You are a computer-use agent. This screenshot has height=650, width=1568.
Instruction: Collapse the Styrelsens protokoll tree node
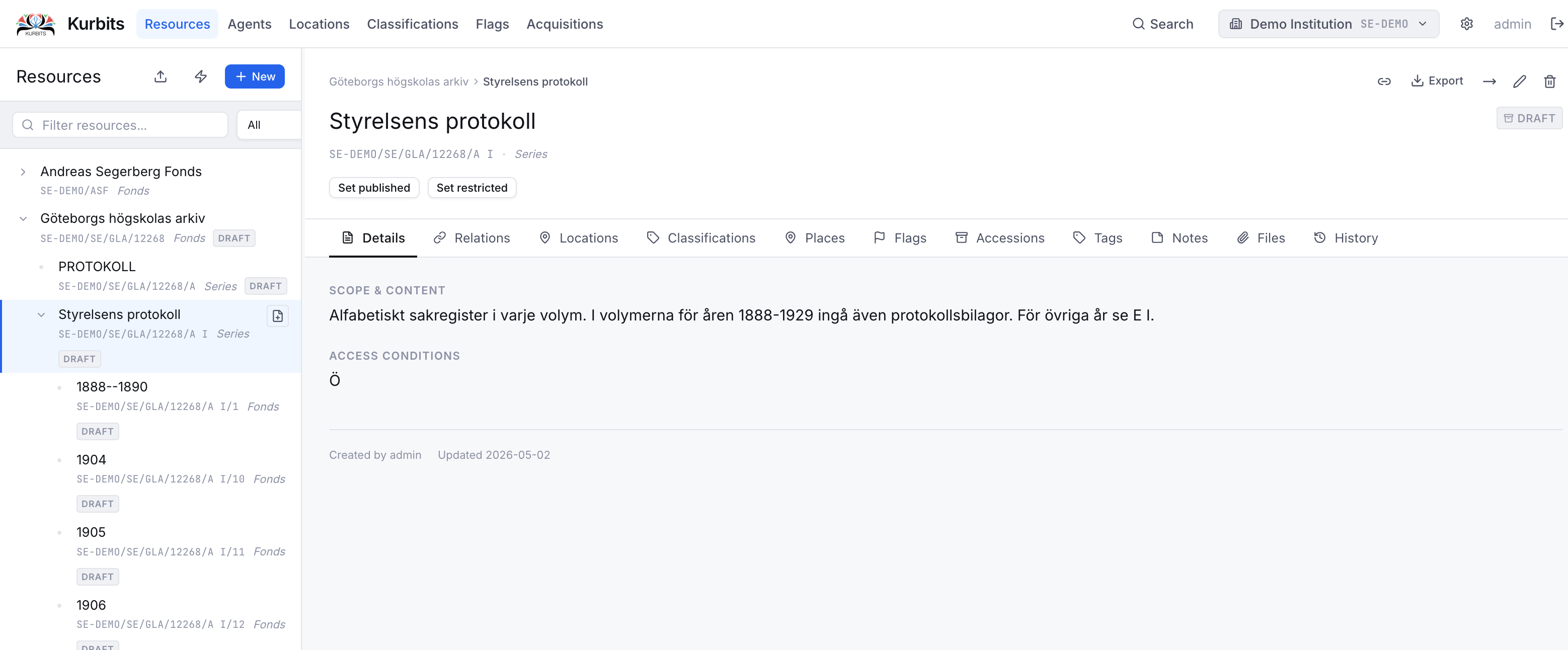41,314
